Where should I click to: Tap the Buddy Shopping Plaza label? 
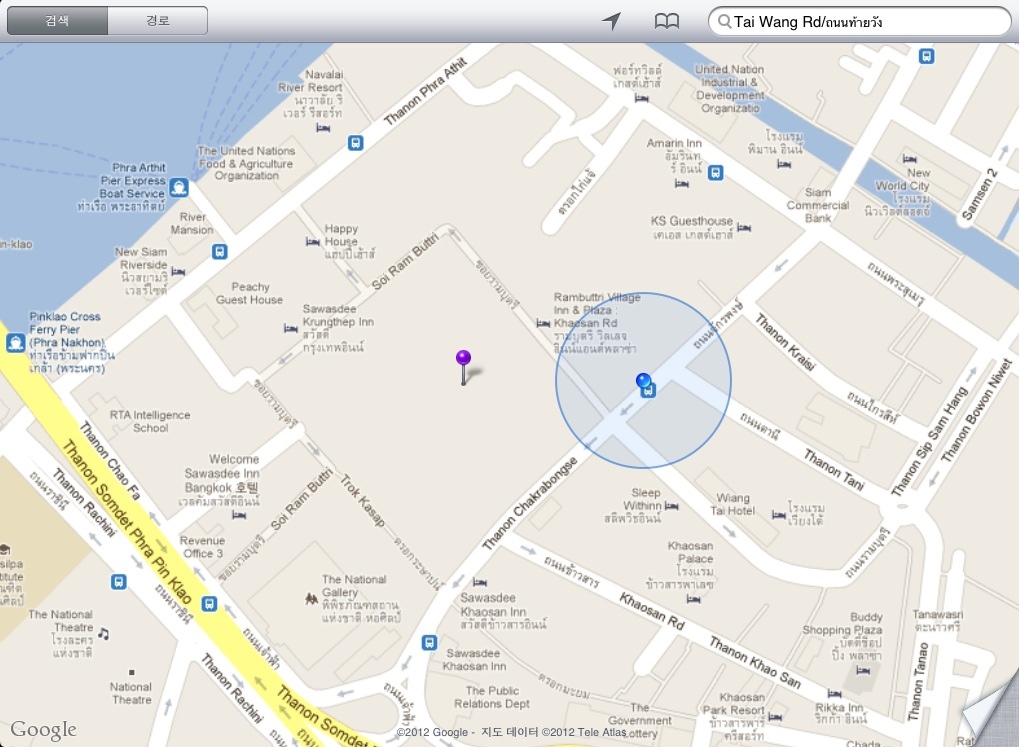(x=842, y=623)
